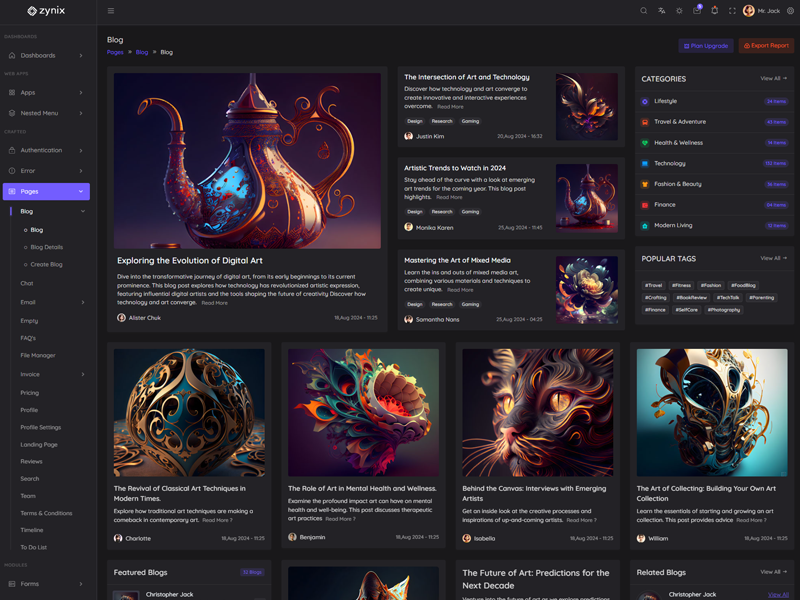Image resolution: width=800 pixels, height=600 pixels.
Task: Open the settings gear icon
Action: (x=790, y=11)
